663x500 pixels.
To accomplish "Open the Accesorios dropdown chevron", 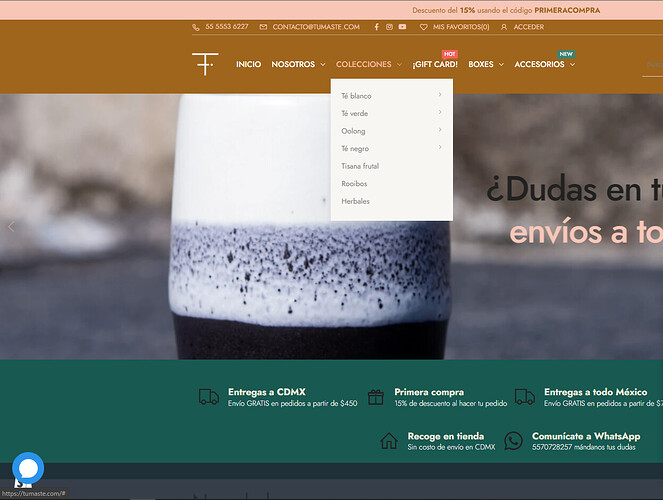I will point(573,65).
